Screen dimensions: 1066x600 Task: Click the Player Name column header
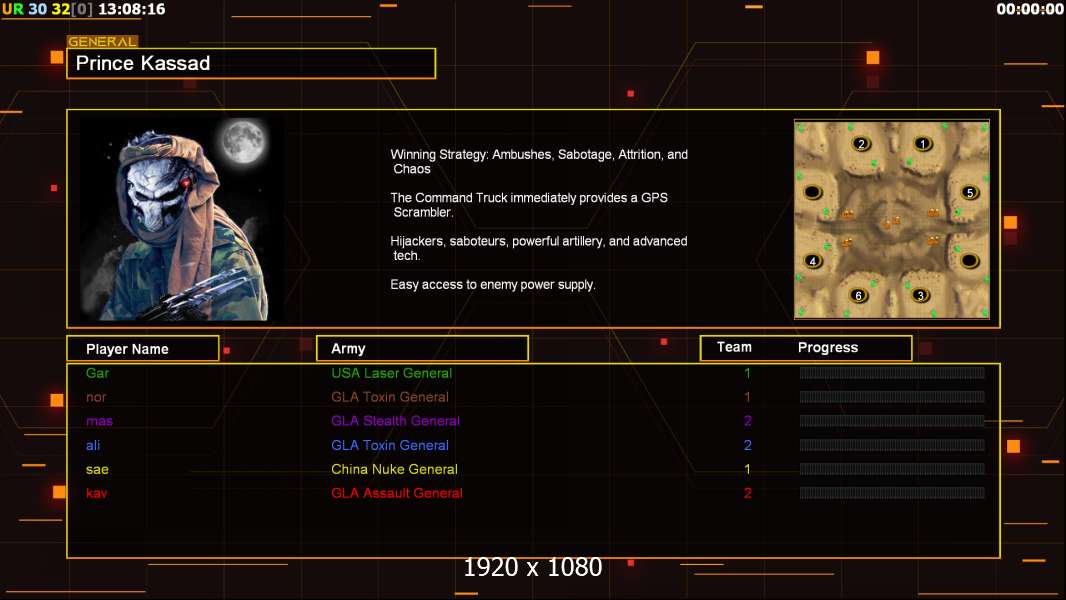point(143,349)
